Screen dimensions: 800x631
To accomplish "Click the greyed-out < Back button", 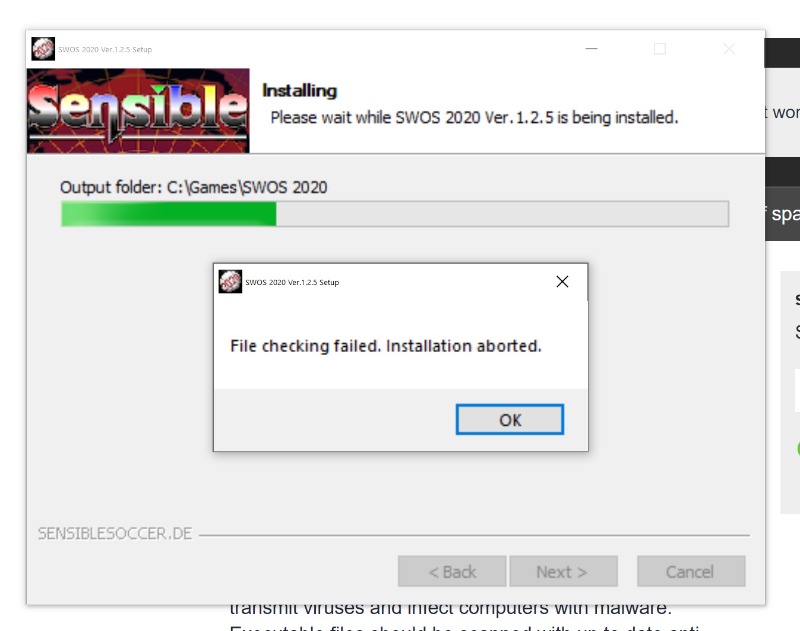I will [452, 571].
